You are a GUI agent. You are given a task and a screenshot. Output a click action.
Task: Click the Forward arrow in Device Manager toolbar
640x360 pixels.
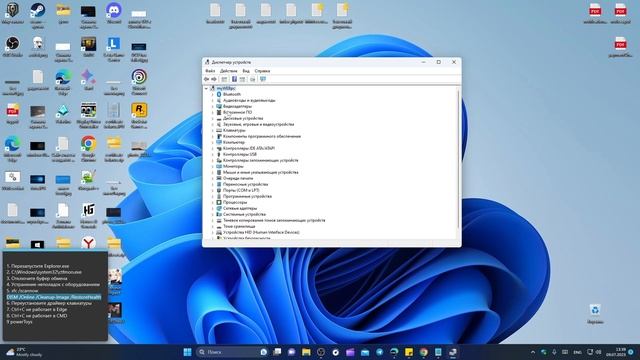pos(213,79)
